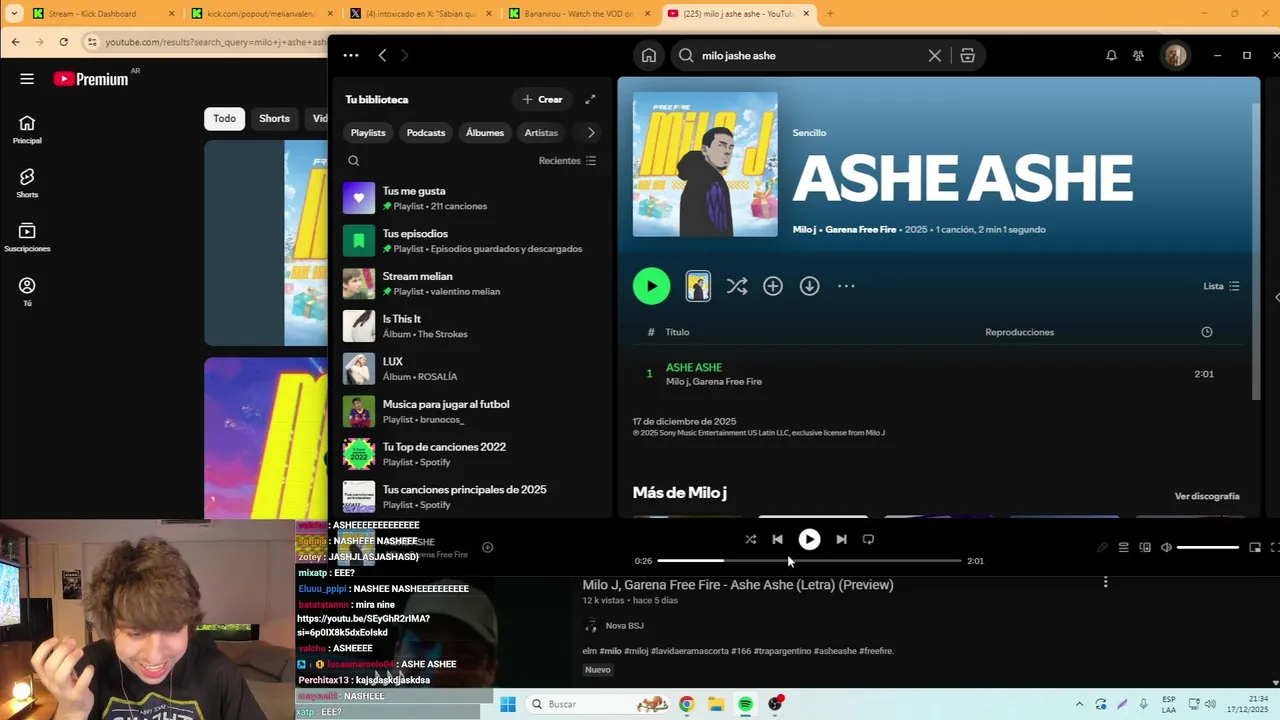Open Spotify friend activity icon
The width and height of the screenshot is (1280, 720).
click(1138, 56)
